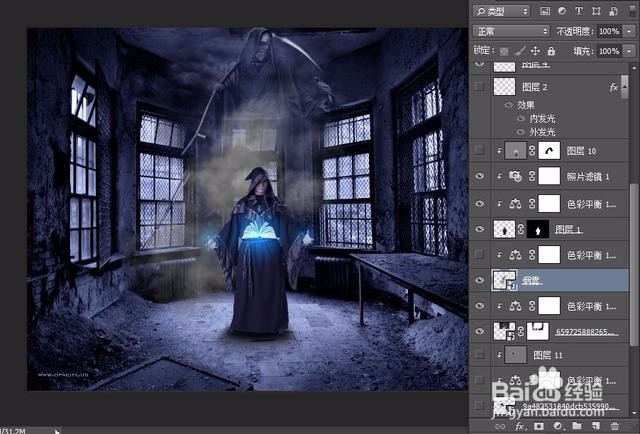Lock layer position move icon
The width and height of the screenshot is (640, 434).
535,51
